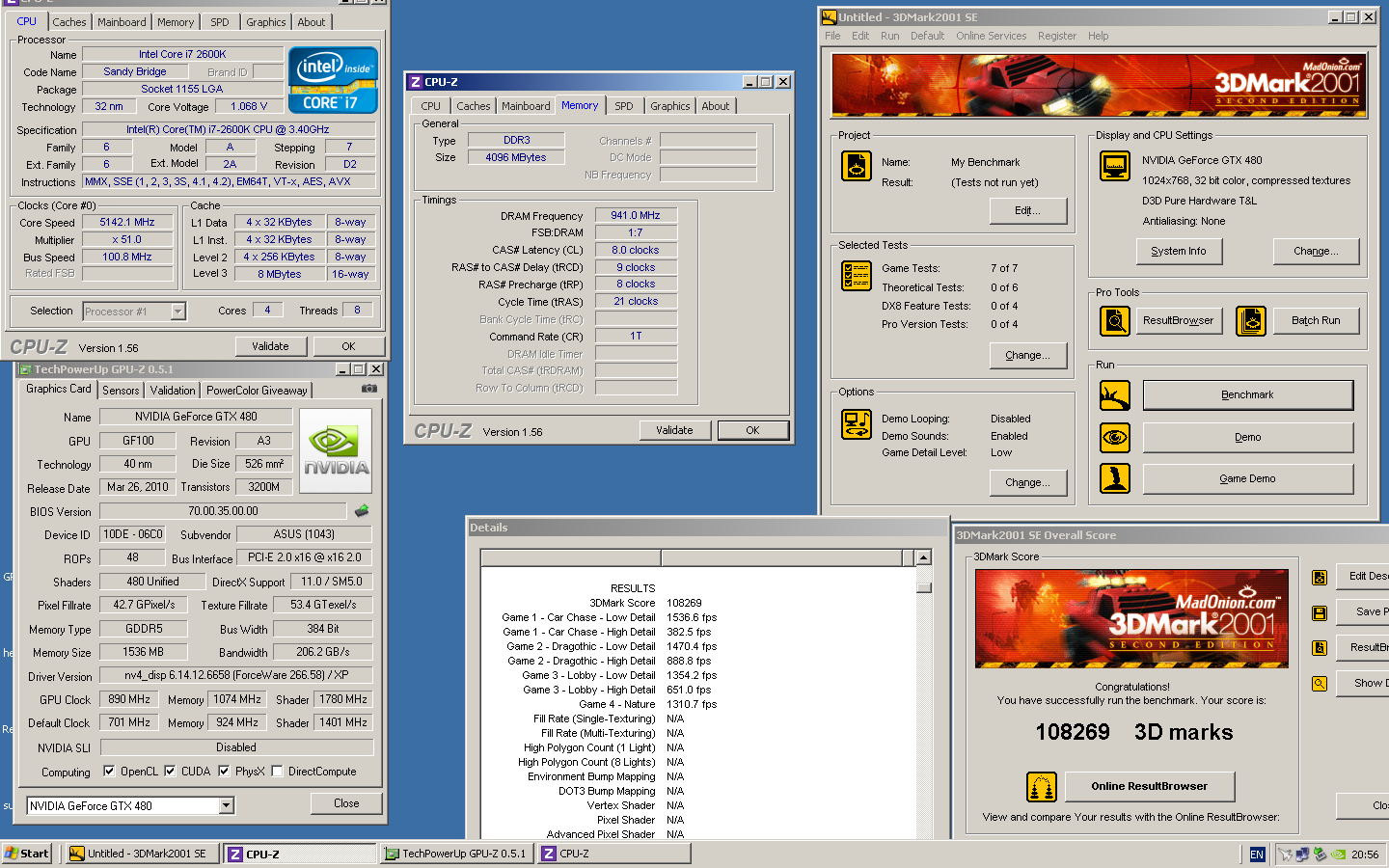Viewport: 1389px width, 868px height.
Task: Click the Benchmark button
Action: tap(1248, 395)
